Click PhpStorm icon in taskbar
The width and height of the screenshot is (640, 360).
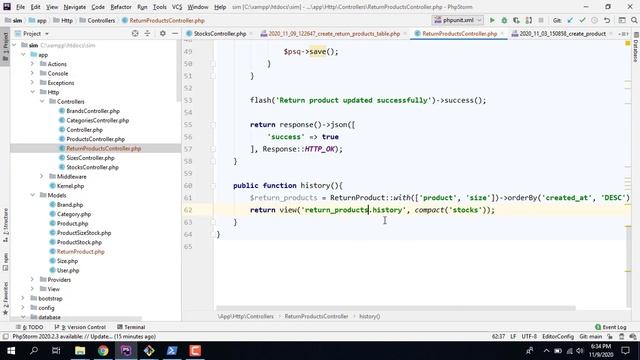coord(126,351)
